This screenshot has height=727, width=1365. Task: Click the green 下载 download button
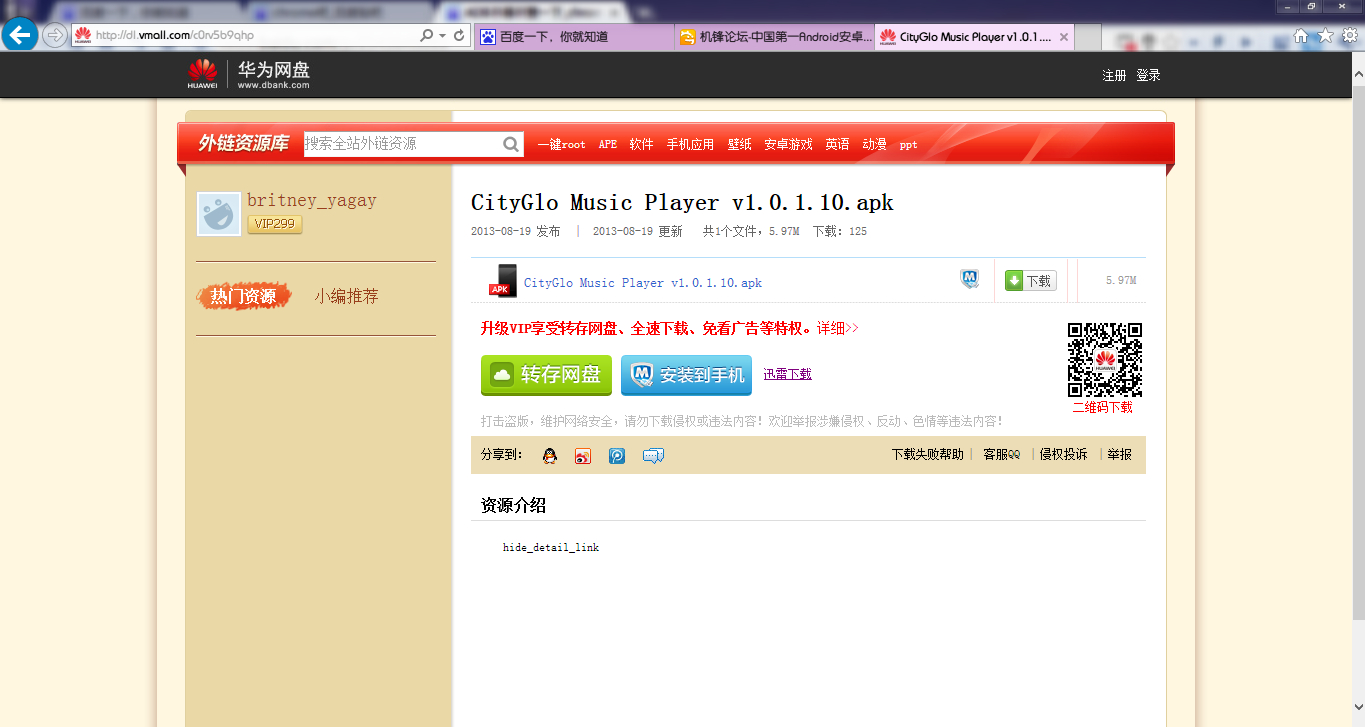[x=1030, y=281]
